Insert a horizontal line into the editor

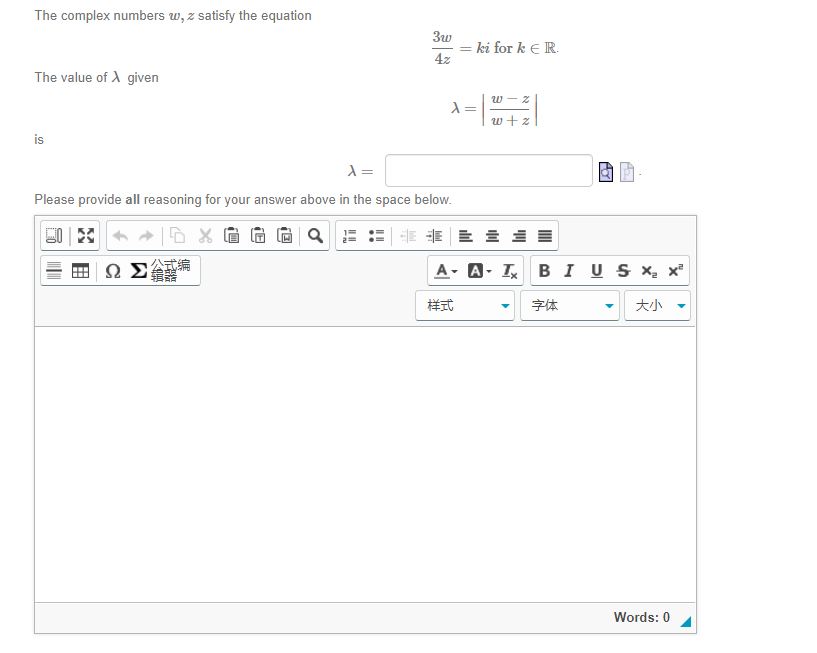(53, 271)
